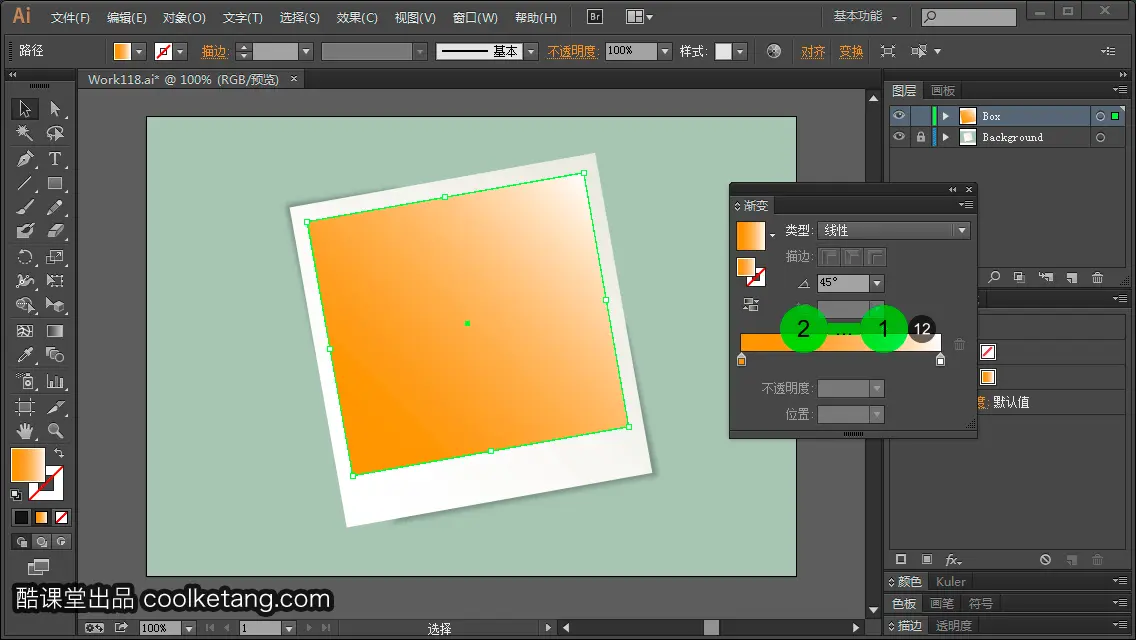
Task: Open the gradient angle dropdown
Action: point(877,283)
